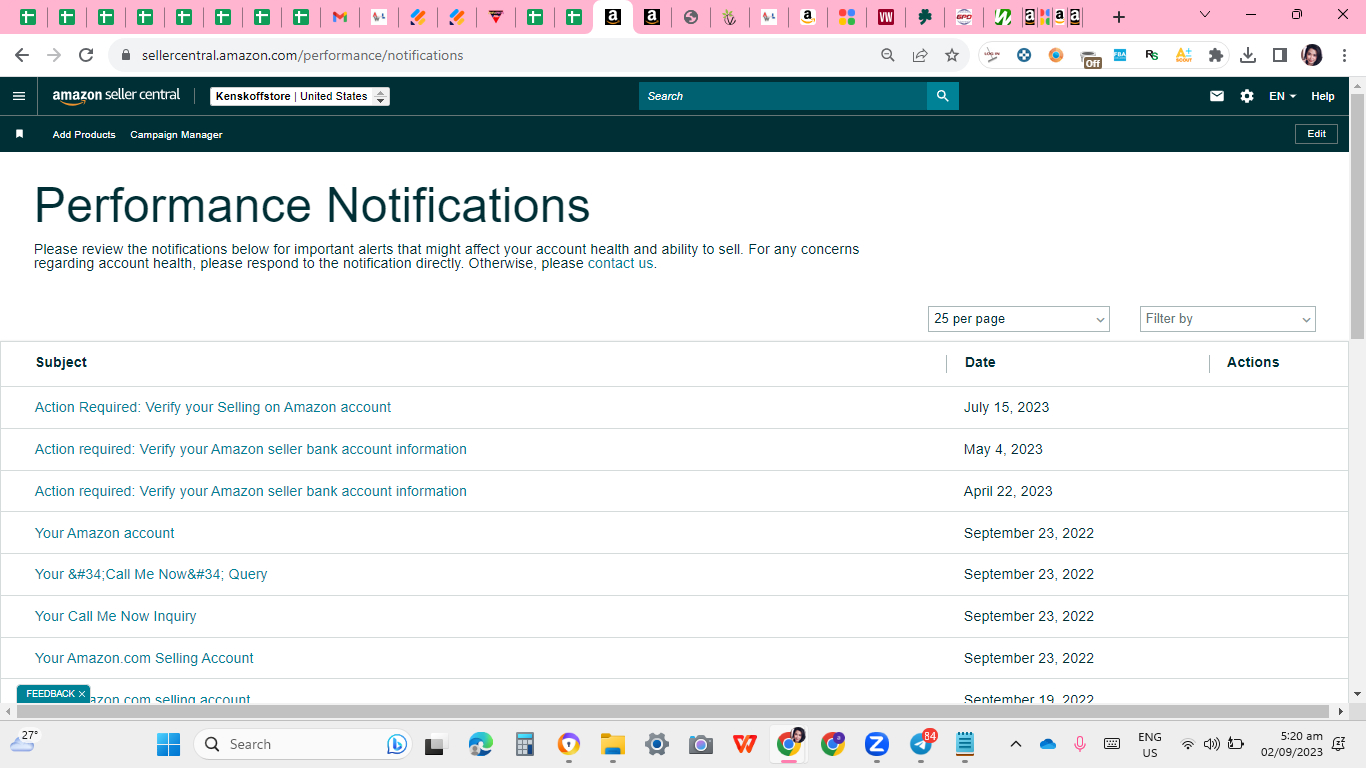Image resolution: width=1366 pixels, height=768 pixels.
Task: Open File Explorer from the taskbar
Action: point(613,744)
